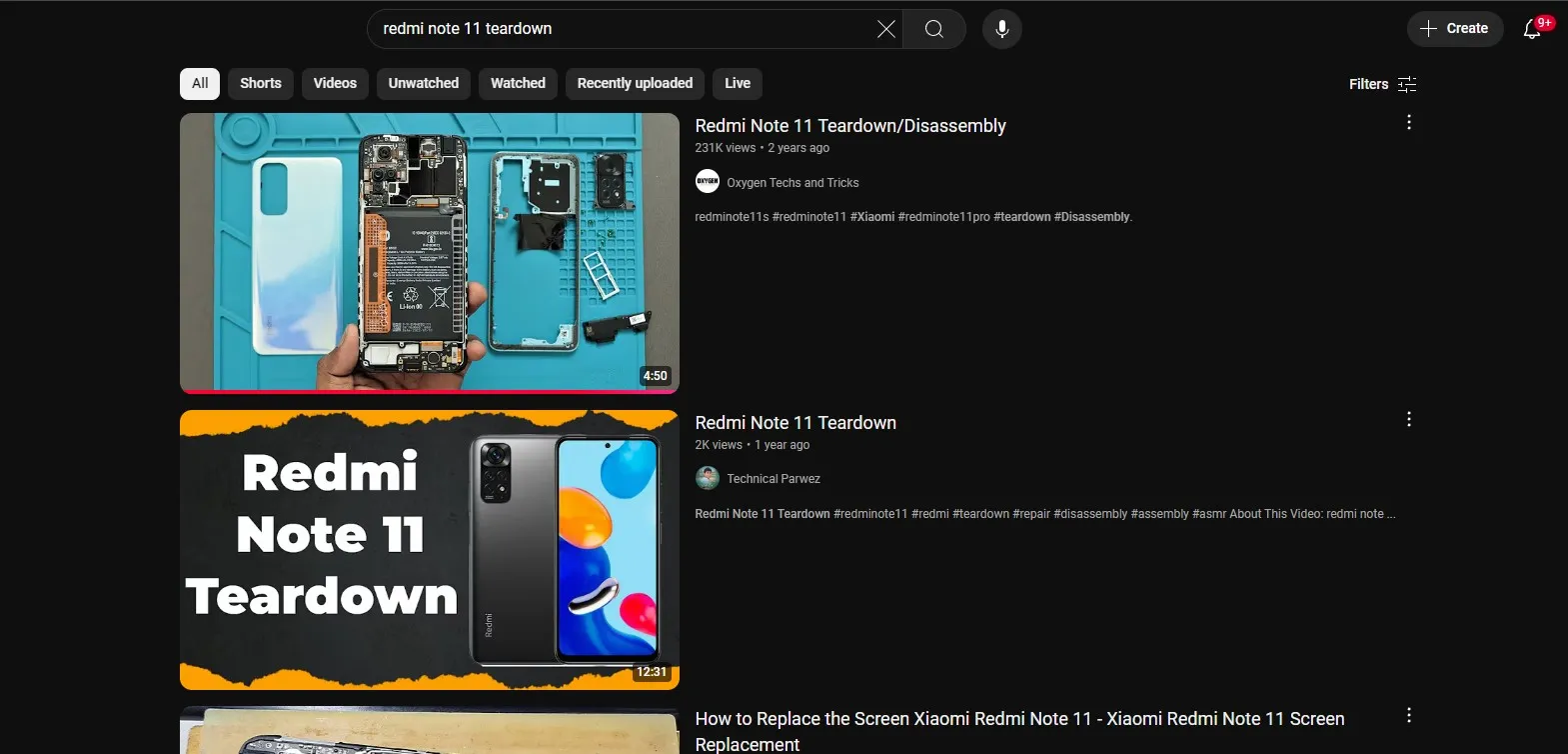The image size is (1568, 754).
Task: Open Technical Parwez channel name link
Action: click(774, 479)
